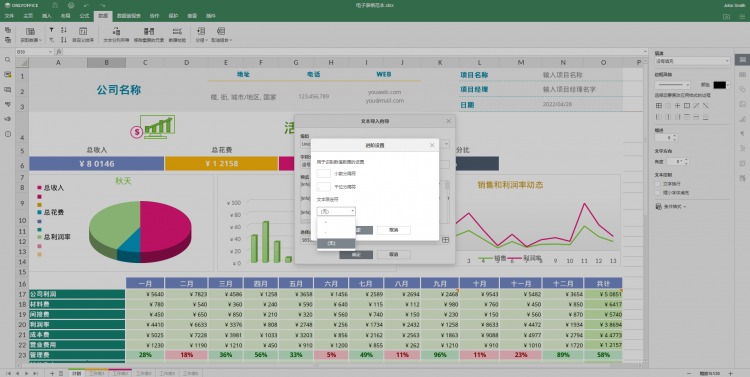Click 确定 in the 文本导入向导 dialog
Screen dimensions: 750x377
[356, 255]
